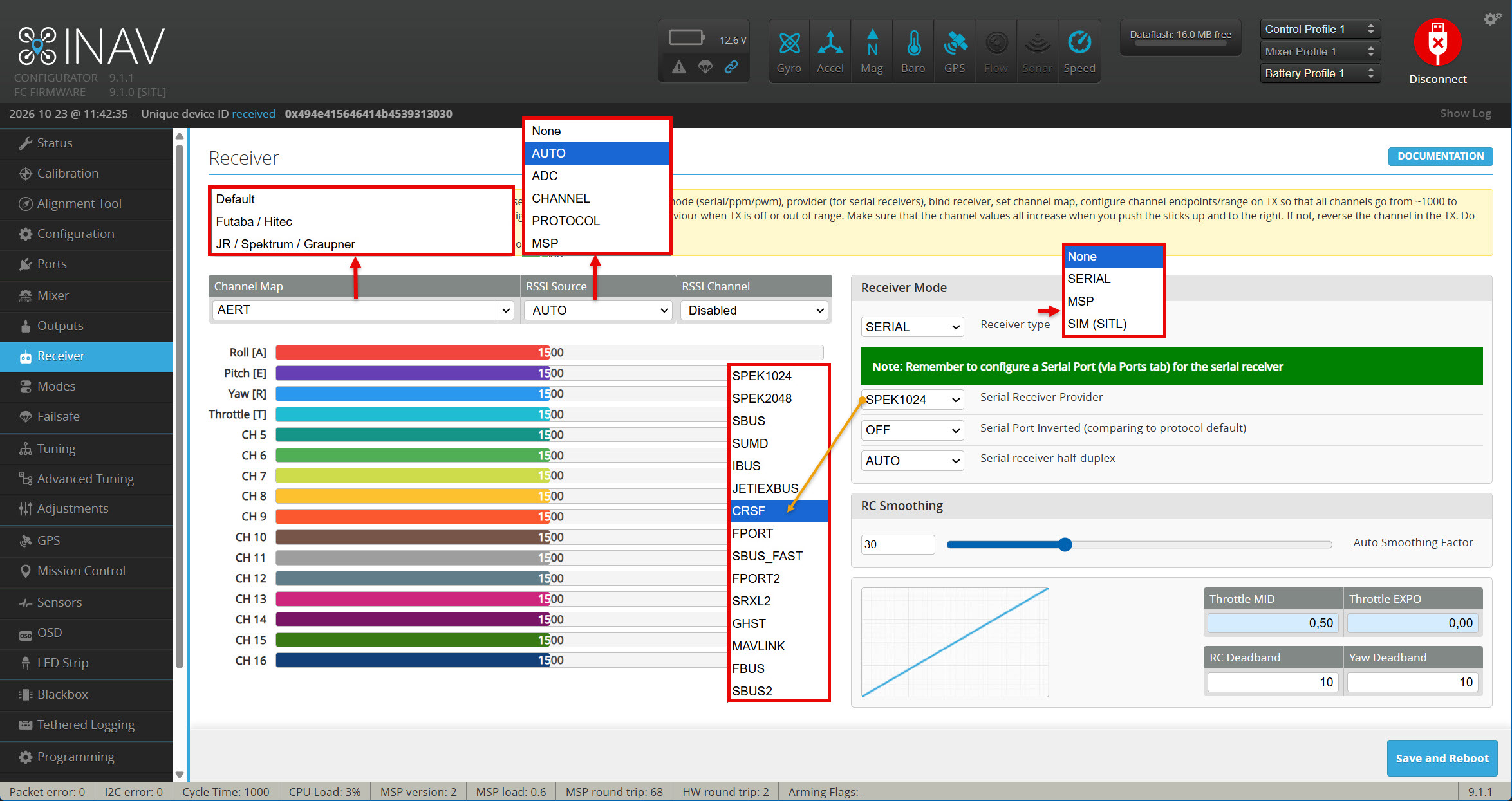Click the Failsafe parachute icon in sidebar
Screen dimensions: 1512x801
25,416
